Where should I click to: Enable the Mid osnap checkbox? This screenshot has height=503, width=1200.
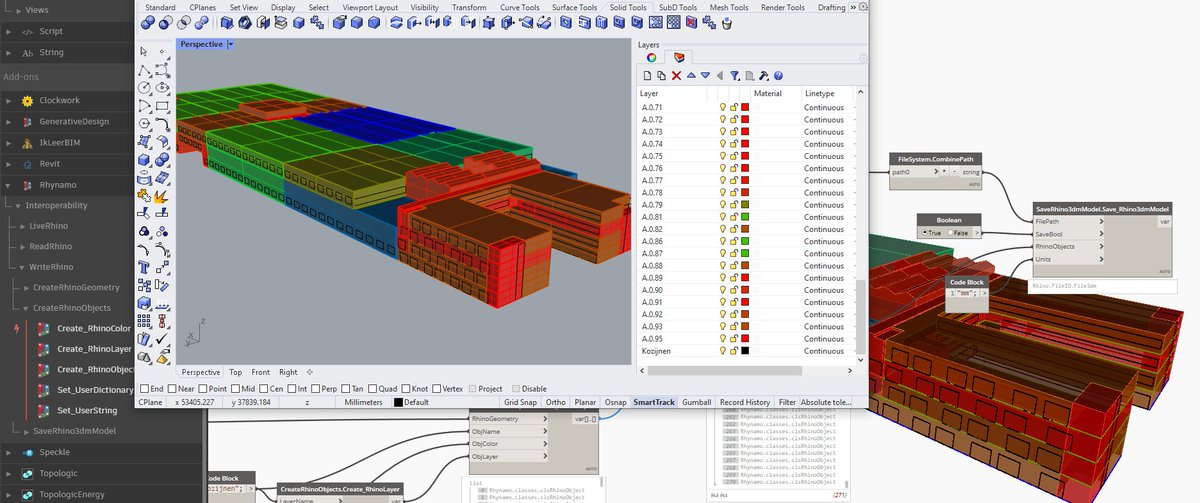235,388
